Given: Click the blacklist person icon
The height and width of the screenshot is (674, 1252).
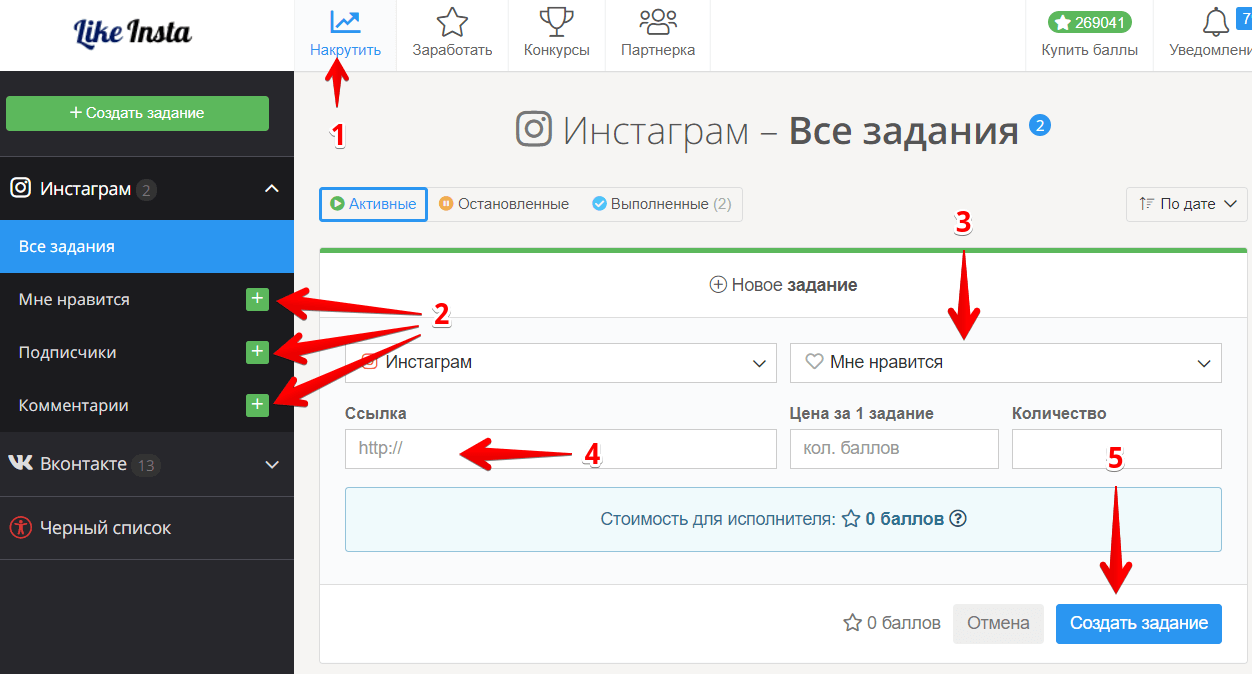Looking at the screenshot, I should coord(20,527).
